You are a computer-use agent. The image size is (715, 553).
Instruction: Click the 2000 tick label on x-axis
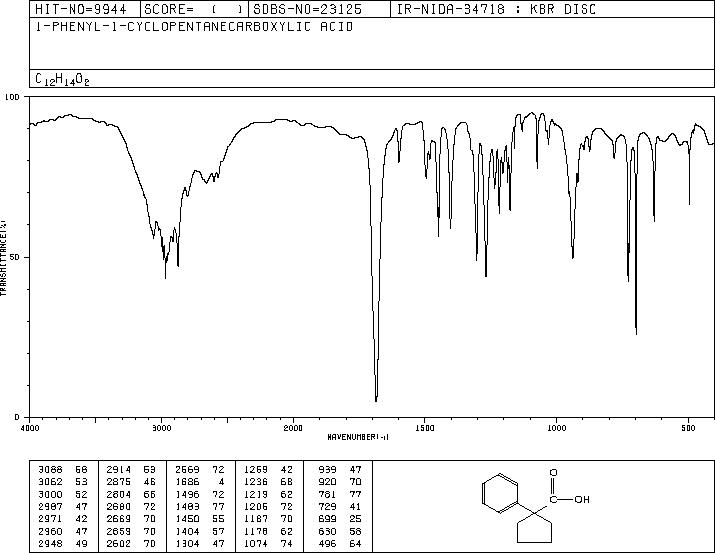tap(293, 428)
